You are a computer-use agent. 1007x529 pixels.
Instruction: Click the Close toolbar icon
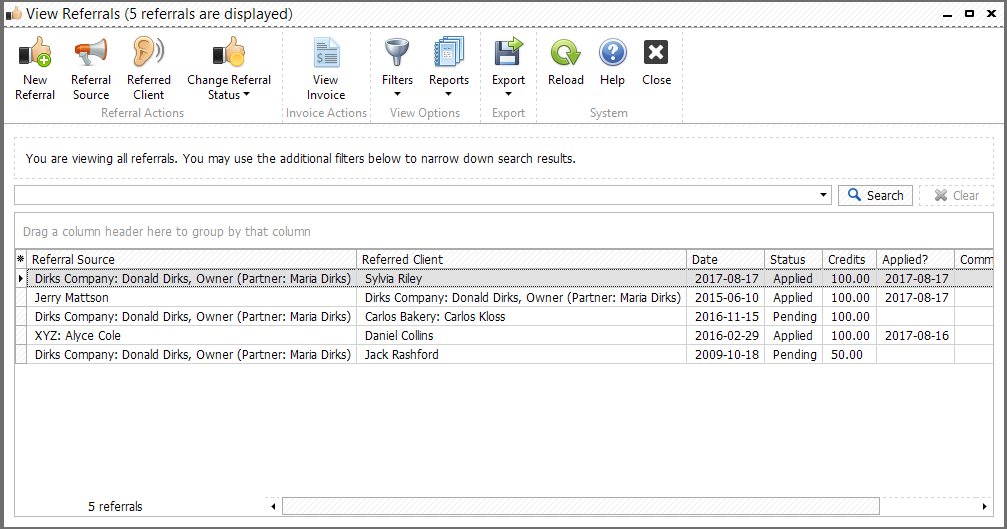[x=656, y=53]
